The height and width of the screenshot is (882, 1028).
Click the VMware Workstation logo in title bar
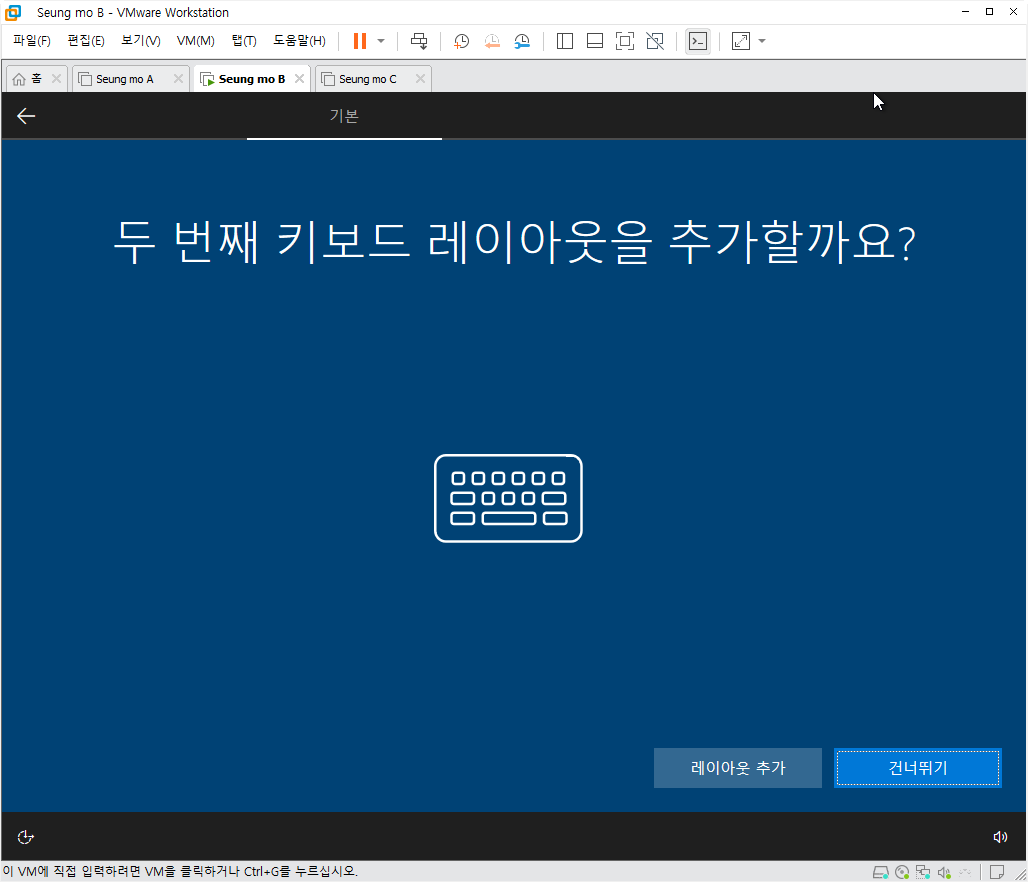(x=13, y=12)
